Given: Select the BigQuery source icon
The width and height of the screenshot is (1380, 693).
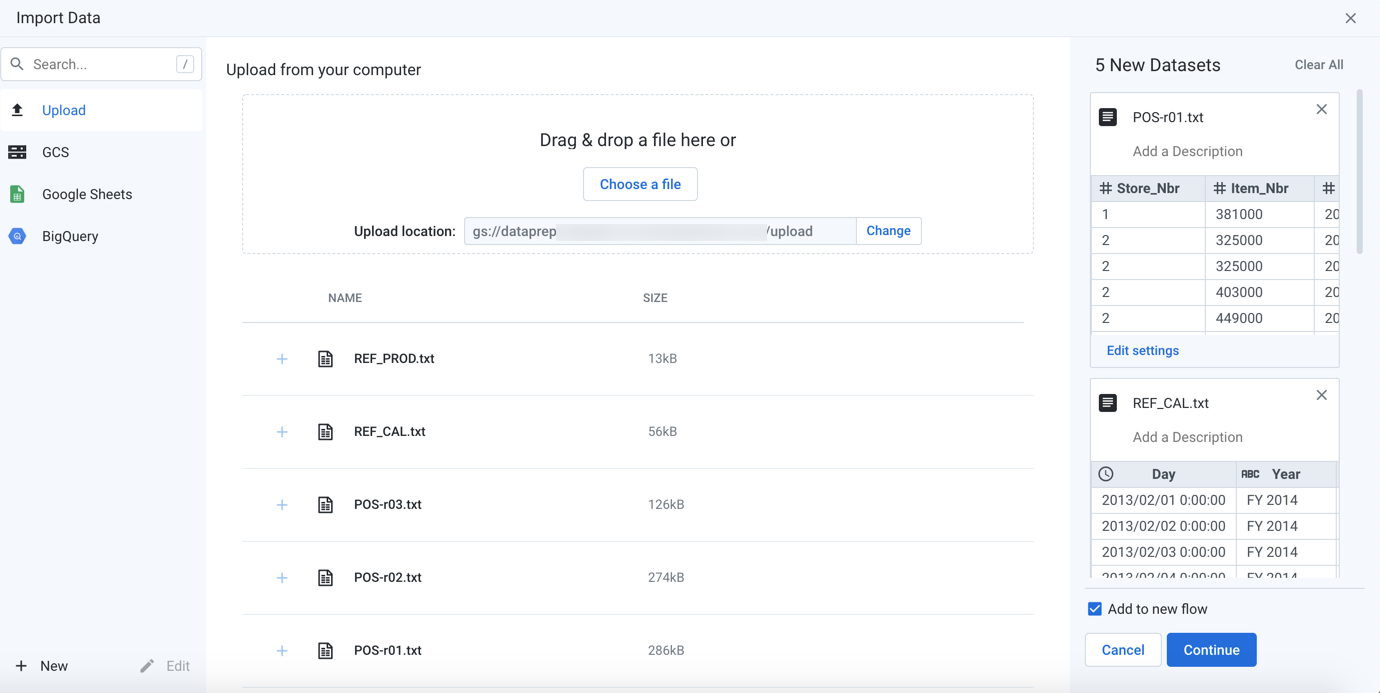Looking at the screenshot, I should (17, 237).
